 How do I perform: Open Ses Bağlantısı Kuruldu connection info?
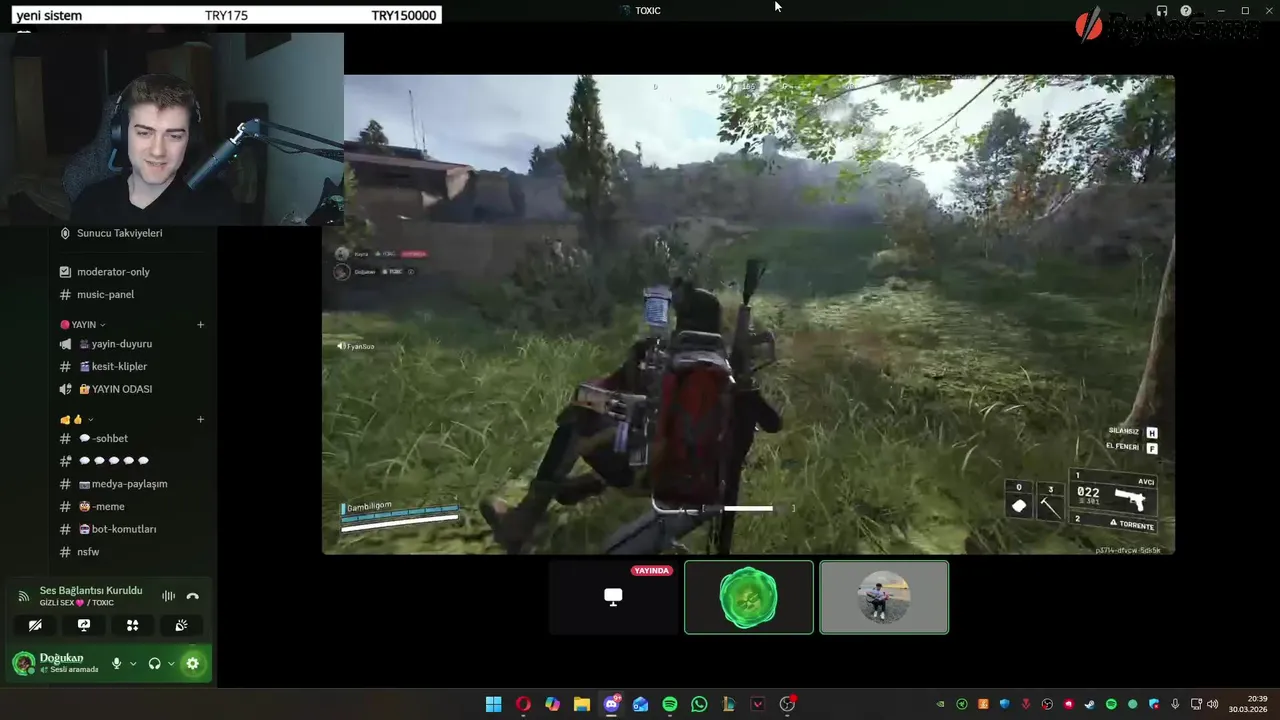click(91, 591)
